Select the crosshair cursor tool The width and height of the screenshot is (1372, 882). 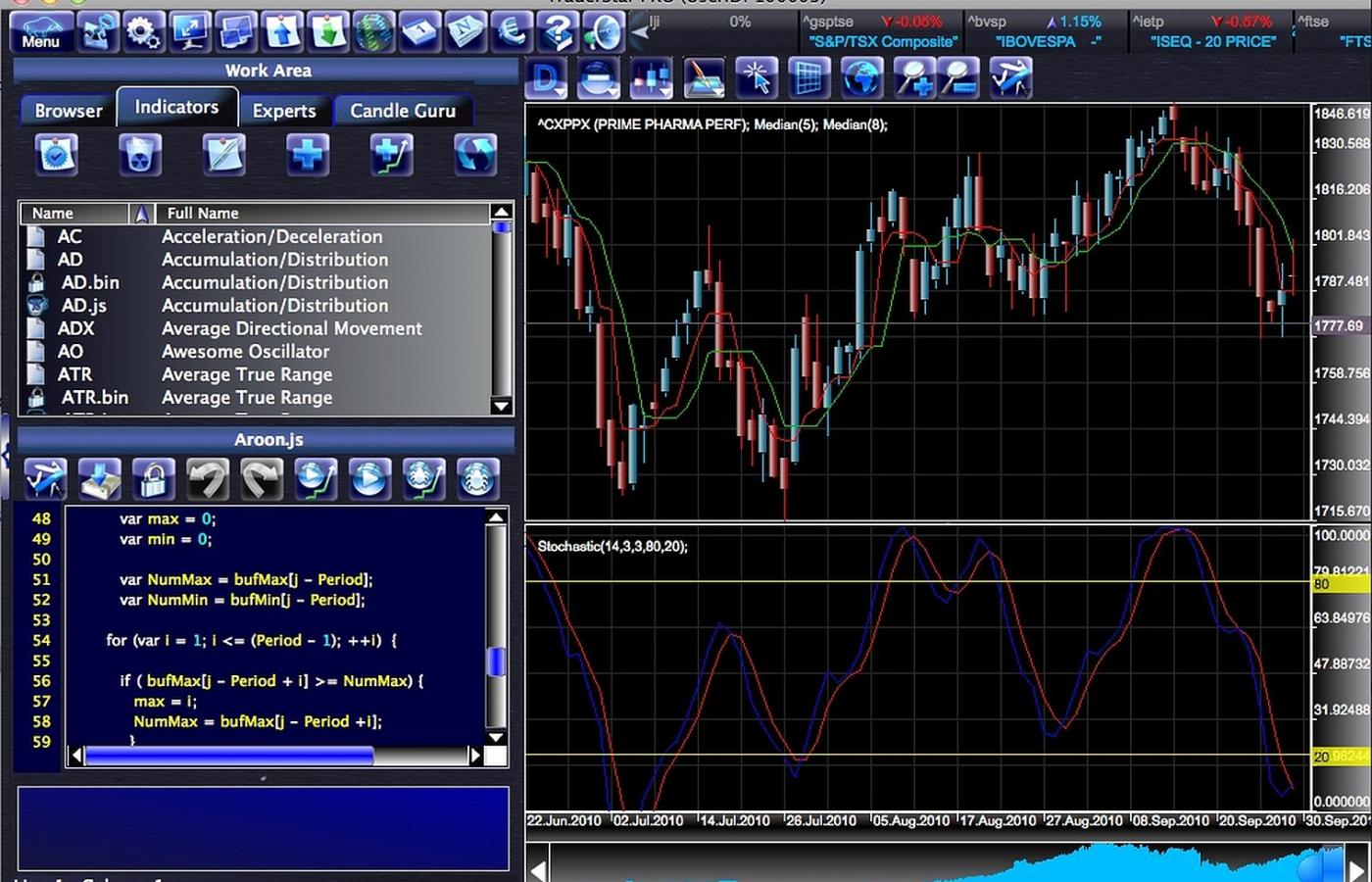756,78
